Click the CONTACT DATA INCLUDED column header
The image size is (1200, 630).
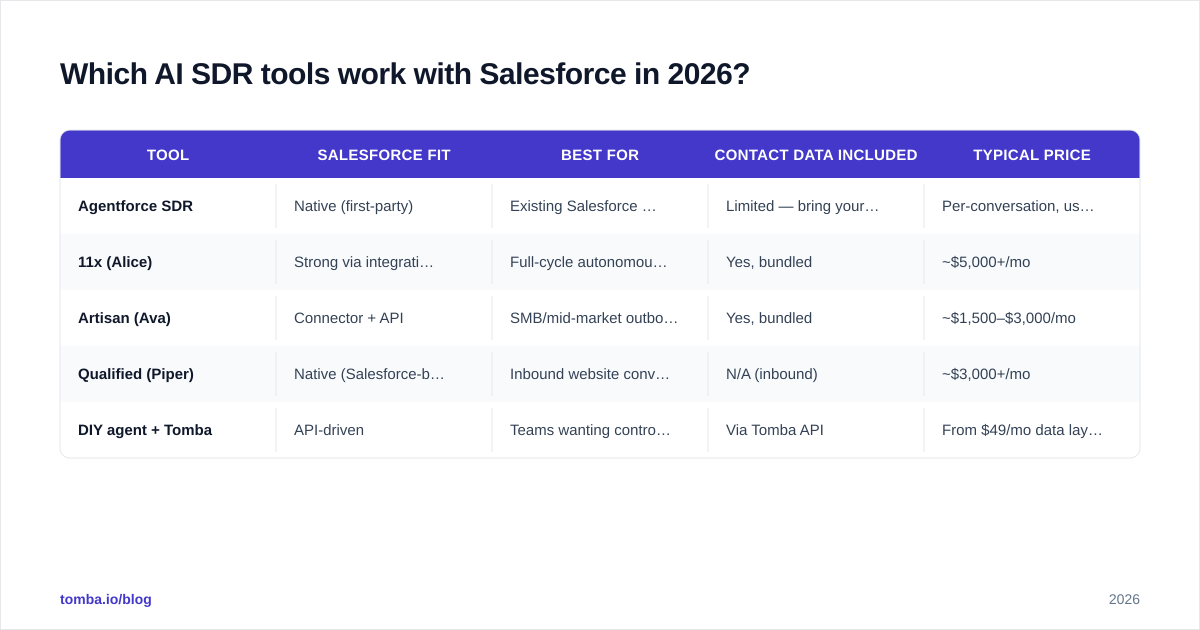tap(816, 155)
